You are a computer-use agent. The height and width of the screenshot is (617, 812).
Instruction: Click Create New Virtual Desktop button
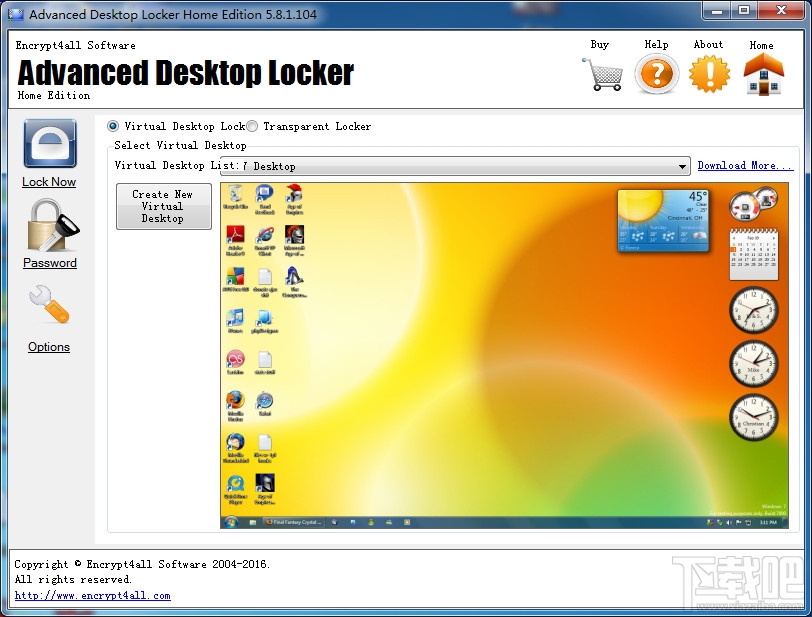click(164, 206)
